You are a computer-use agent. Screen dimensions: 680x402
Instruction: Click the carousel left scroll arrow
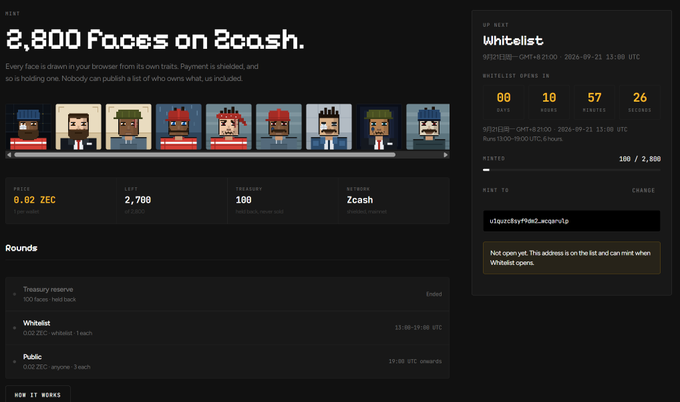(9, 155)
